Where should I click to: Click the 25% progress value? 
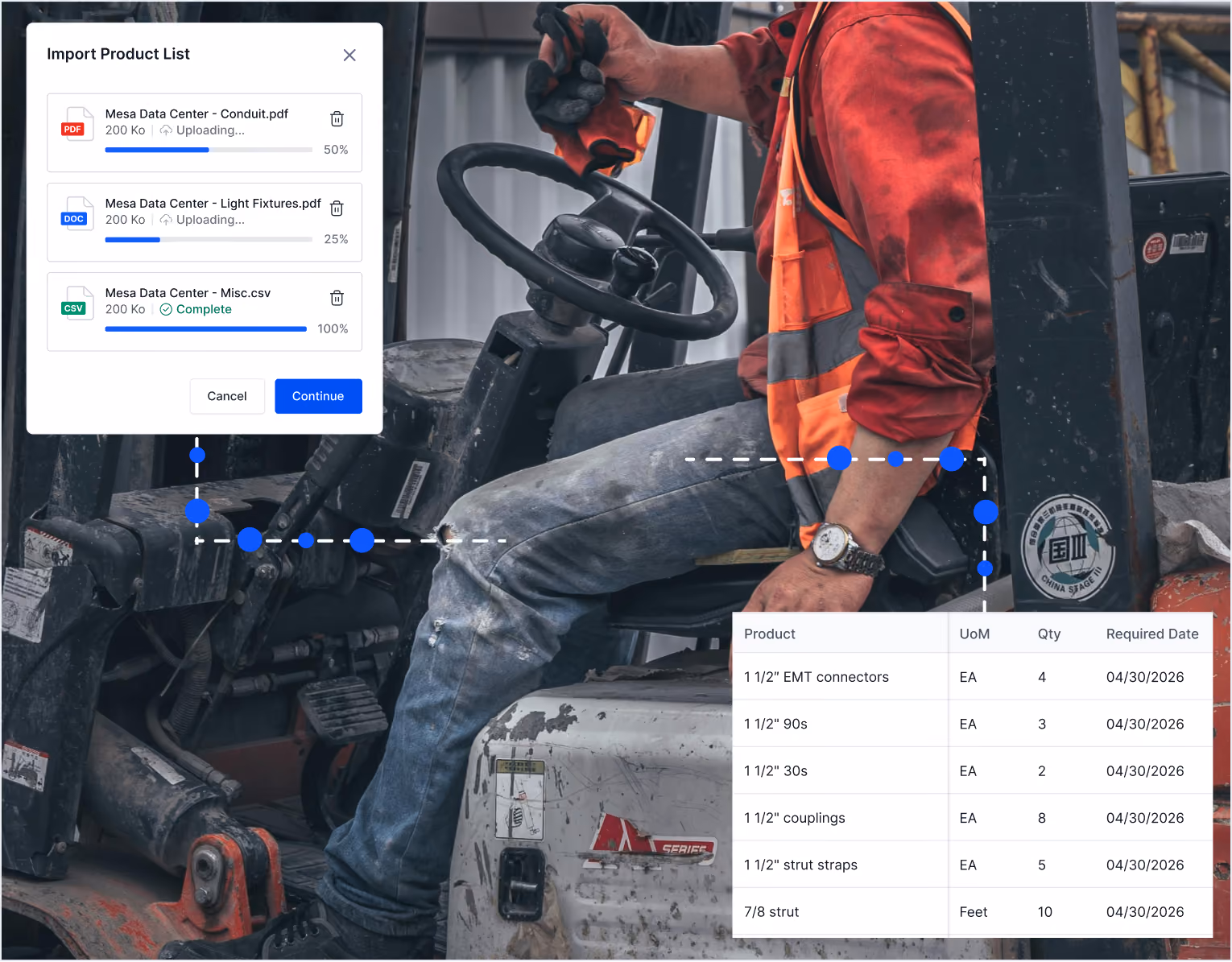coord(336,239)
